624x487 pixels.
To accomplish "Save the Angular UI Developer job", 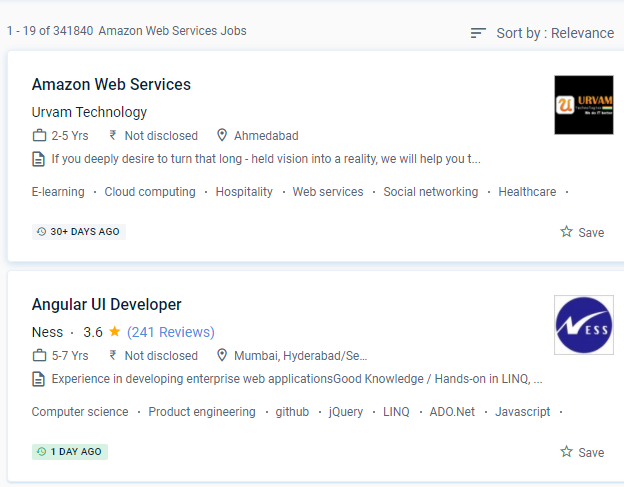I will pyautogui.click(x=582, y=452).
